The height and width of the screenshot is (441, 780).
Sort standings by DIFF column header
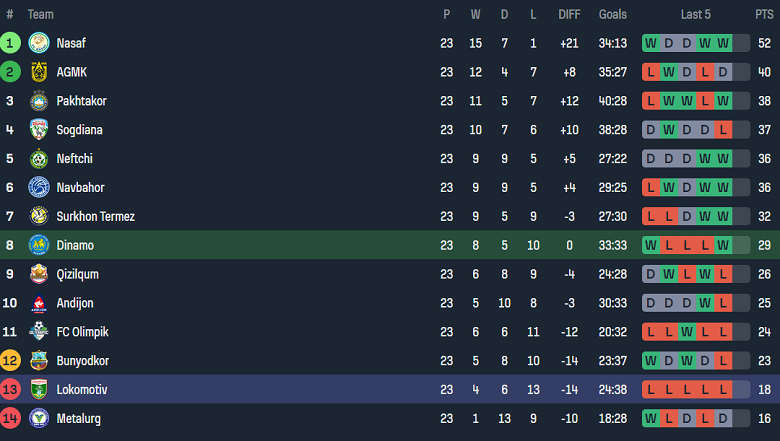[x=569, y=14]
